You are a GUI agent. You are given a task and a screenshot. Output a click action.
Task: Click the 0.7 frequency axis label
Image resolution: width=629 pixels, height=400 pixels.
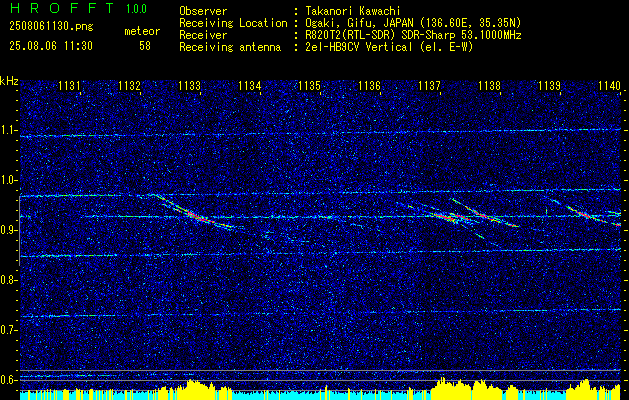(8, 330)
